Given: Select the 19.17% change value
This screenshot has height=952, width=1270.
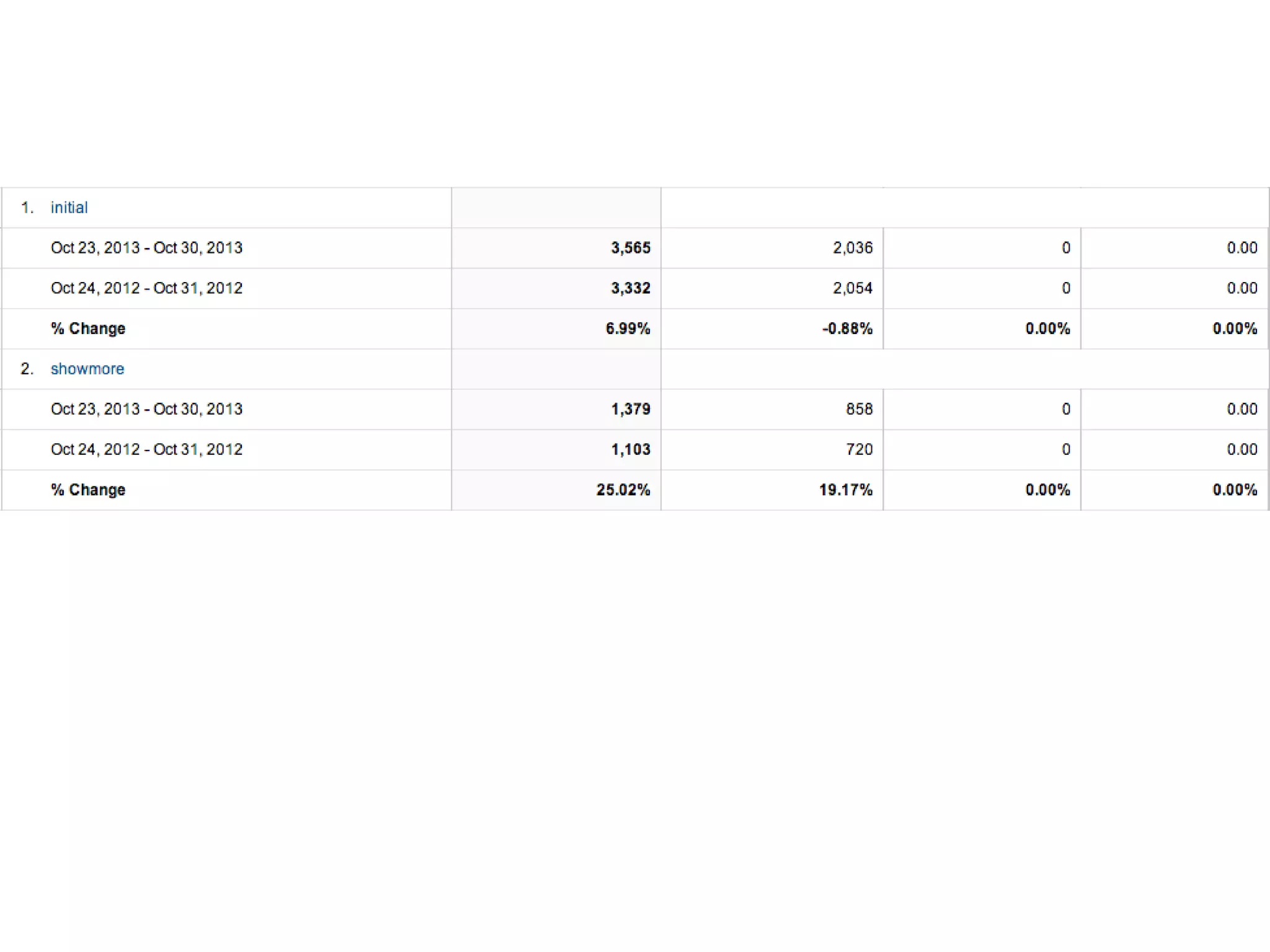Looking at the screenshot, I should click(846, 490).
